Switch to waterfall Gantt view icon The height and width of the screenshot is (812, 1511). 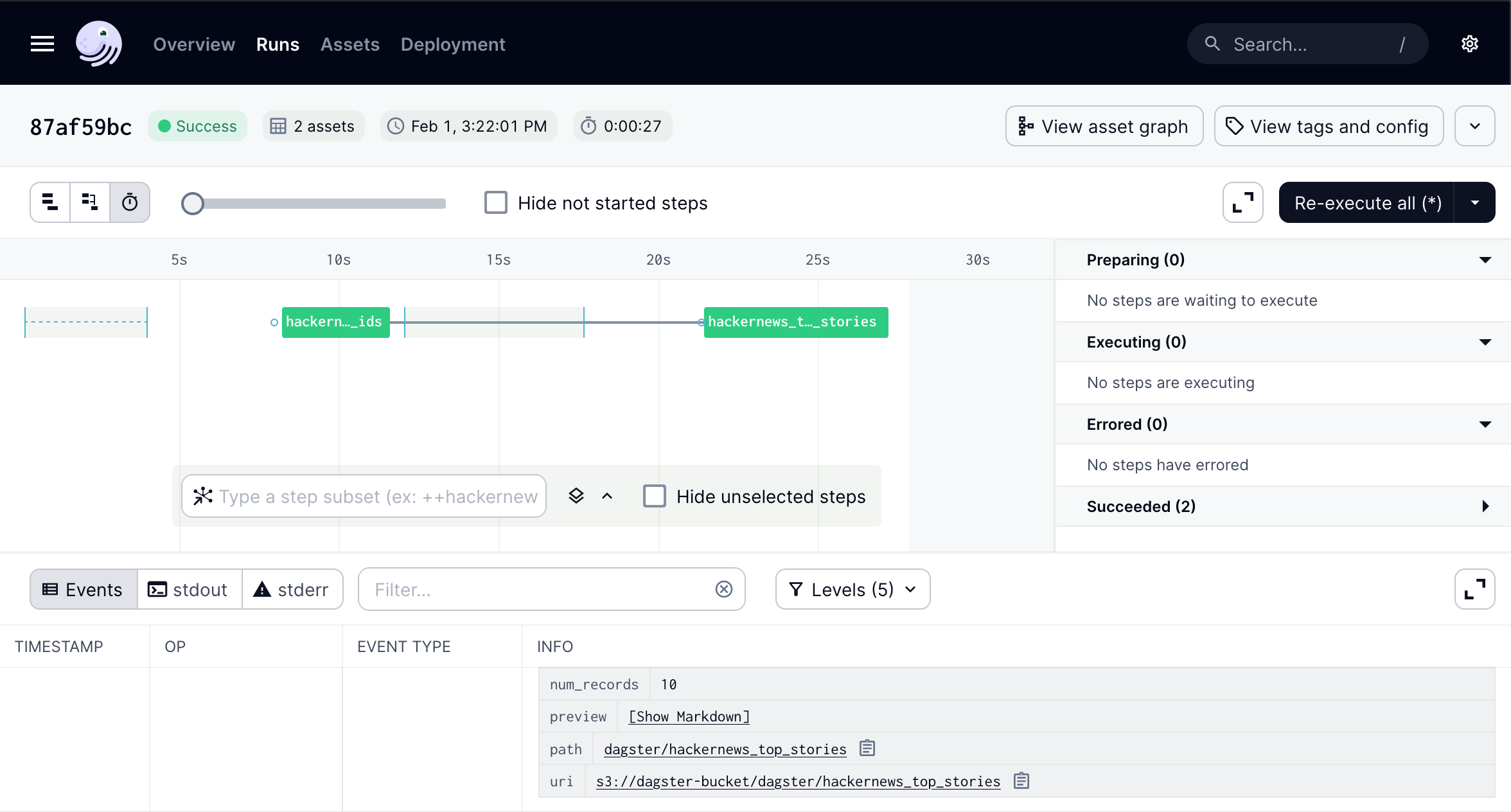tap(90, 202)
